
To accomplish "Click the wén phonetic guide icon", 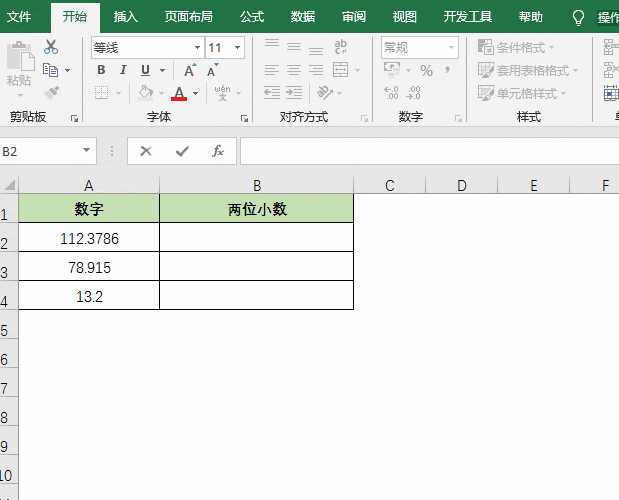I will pyautogui.click(x=223, y=93).
